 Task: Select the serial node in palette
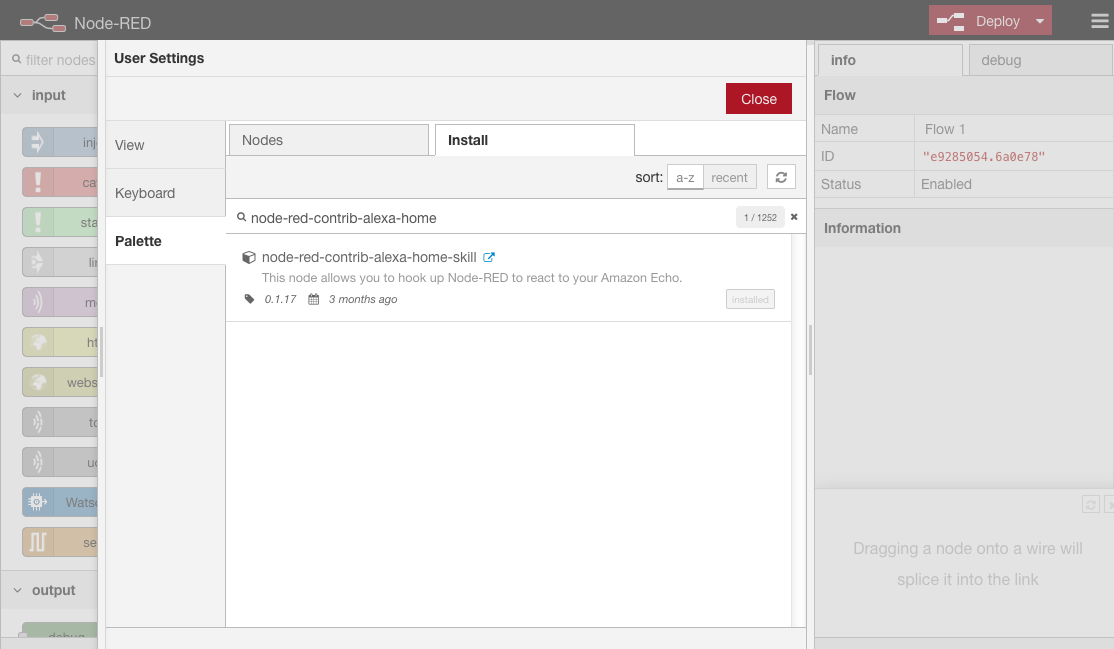click(60, 542)
